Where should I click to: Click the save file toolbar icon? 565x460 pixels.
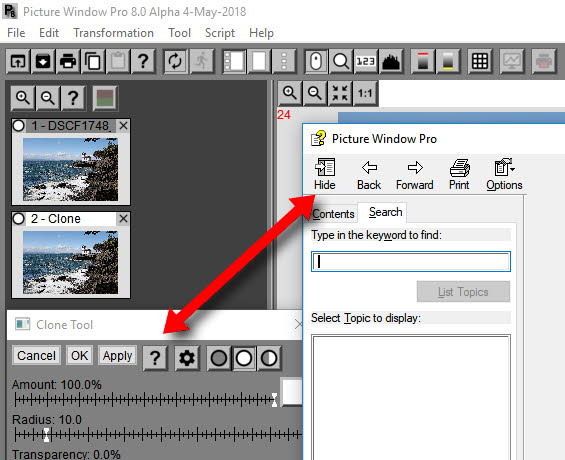pos(43,61)
